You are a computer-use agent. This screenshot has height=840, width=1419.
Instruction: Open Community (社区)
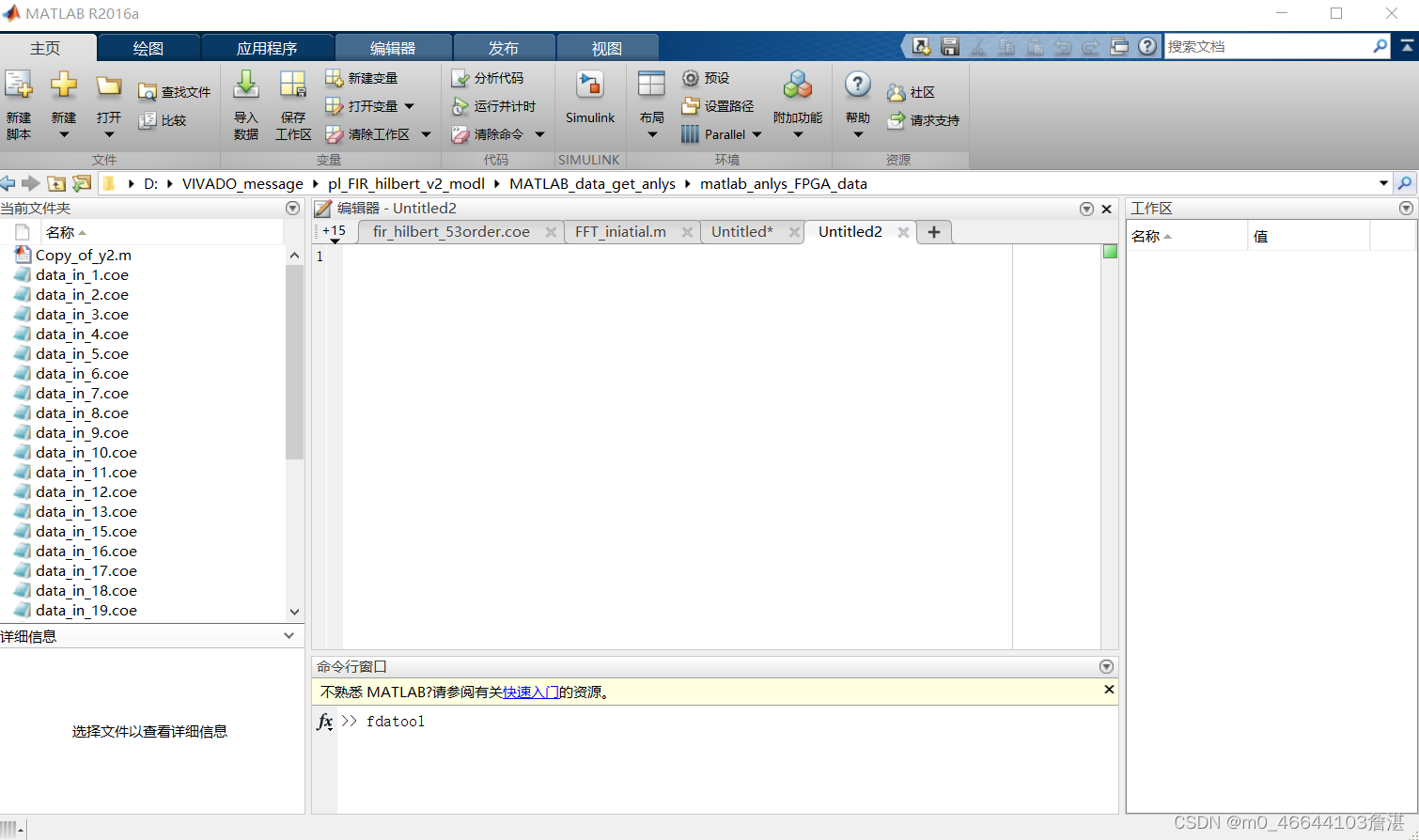point(911,92)
